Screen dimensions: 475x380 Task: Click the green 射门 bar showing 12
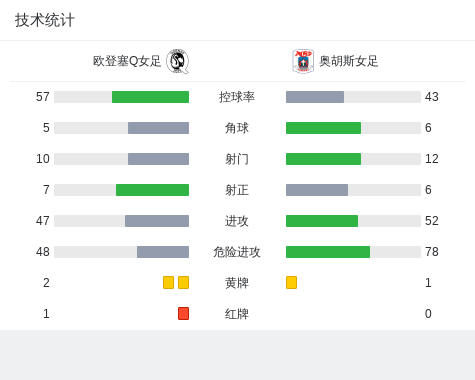[x=323, y=159]
